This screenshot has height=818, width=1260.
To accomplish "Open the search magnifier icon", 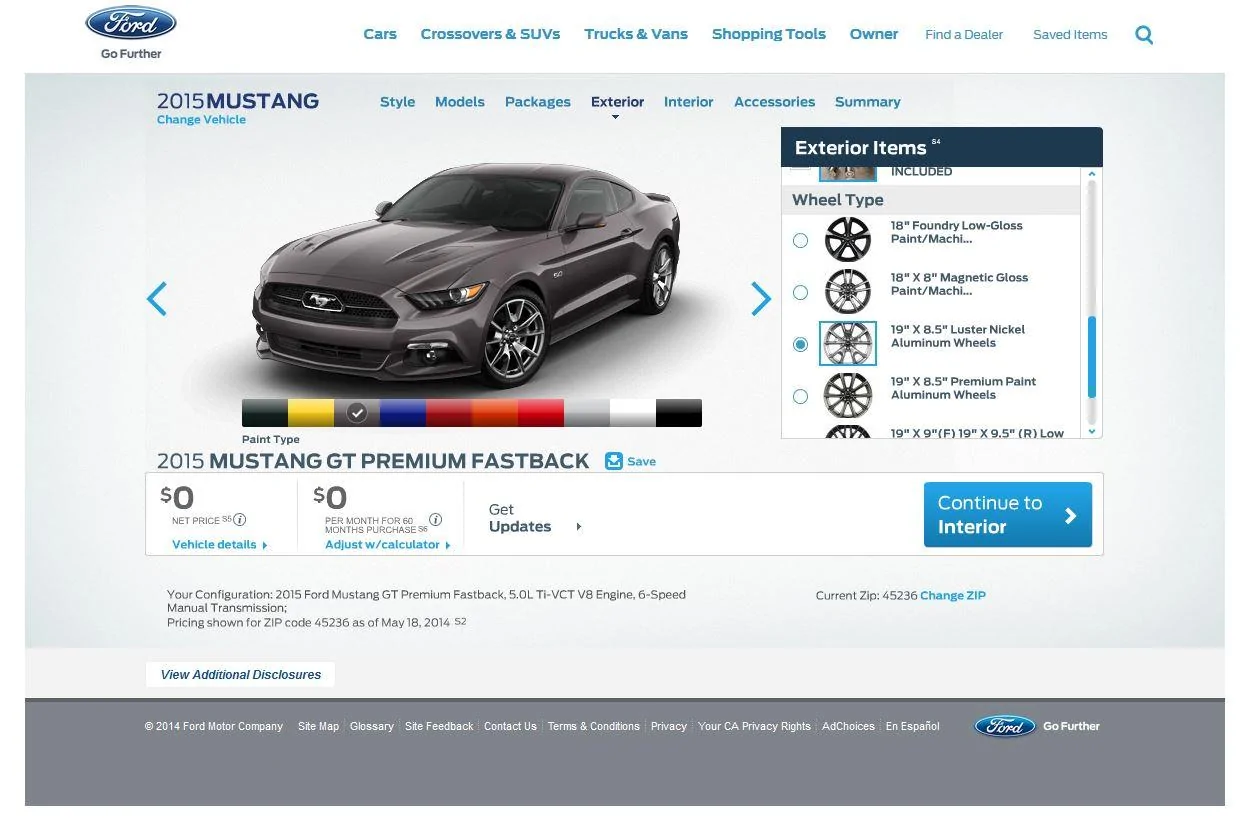I will click(1144, 35).
